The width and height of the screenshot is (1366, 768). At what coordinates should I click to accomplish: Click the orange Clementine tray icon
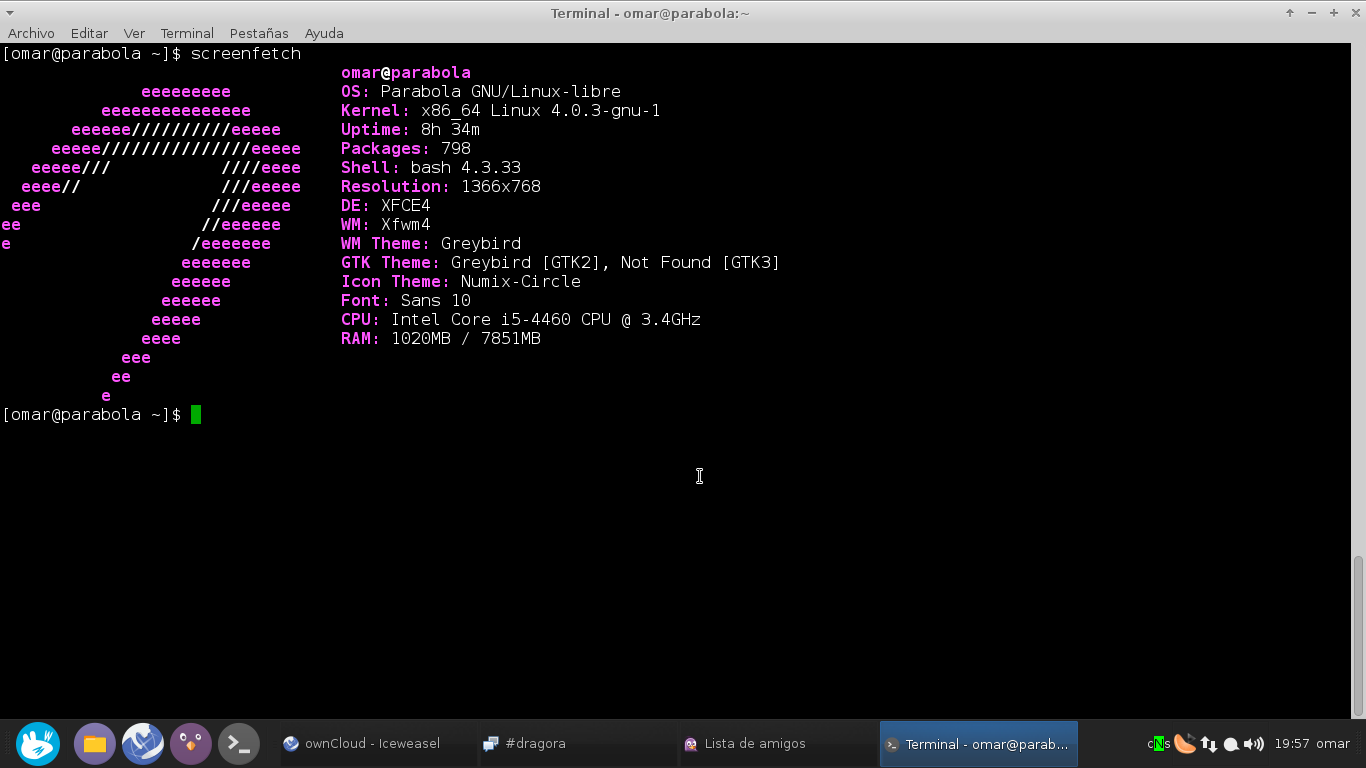tap(1185, 743)
